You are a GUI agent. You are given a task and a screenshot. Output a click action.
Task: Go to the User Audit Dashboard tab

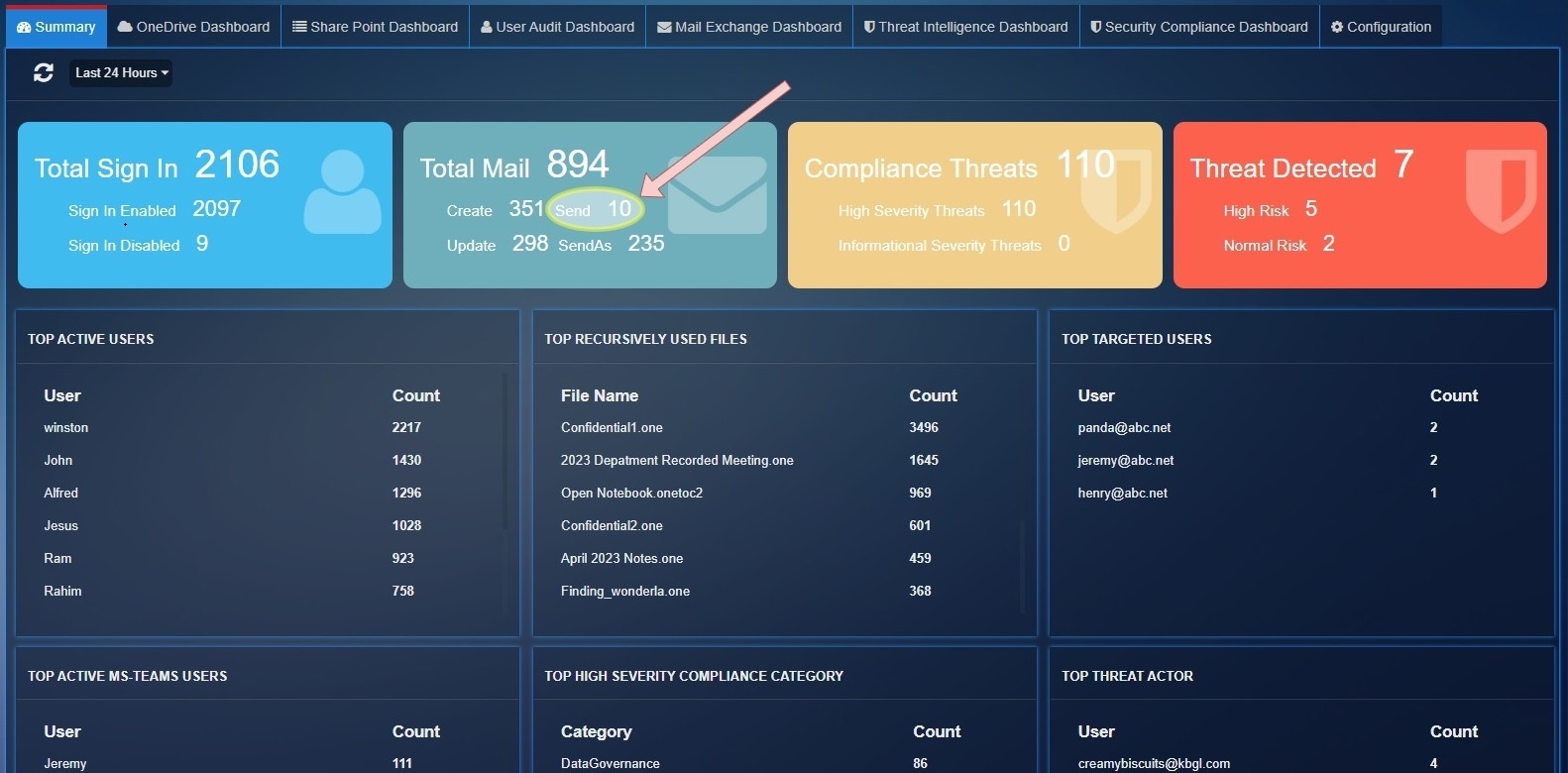pyautogui.click(x=557, y=27)
